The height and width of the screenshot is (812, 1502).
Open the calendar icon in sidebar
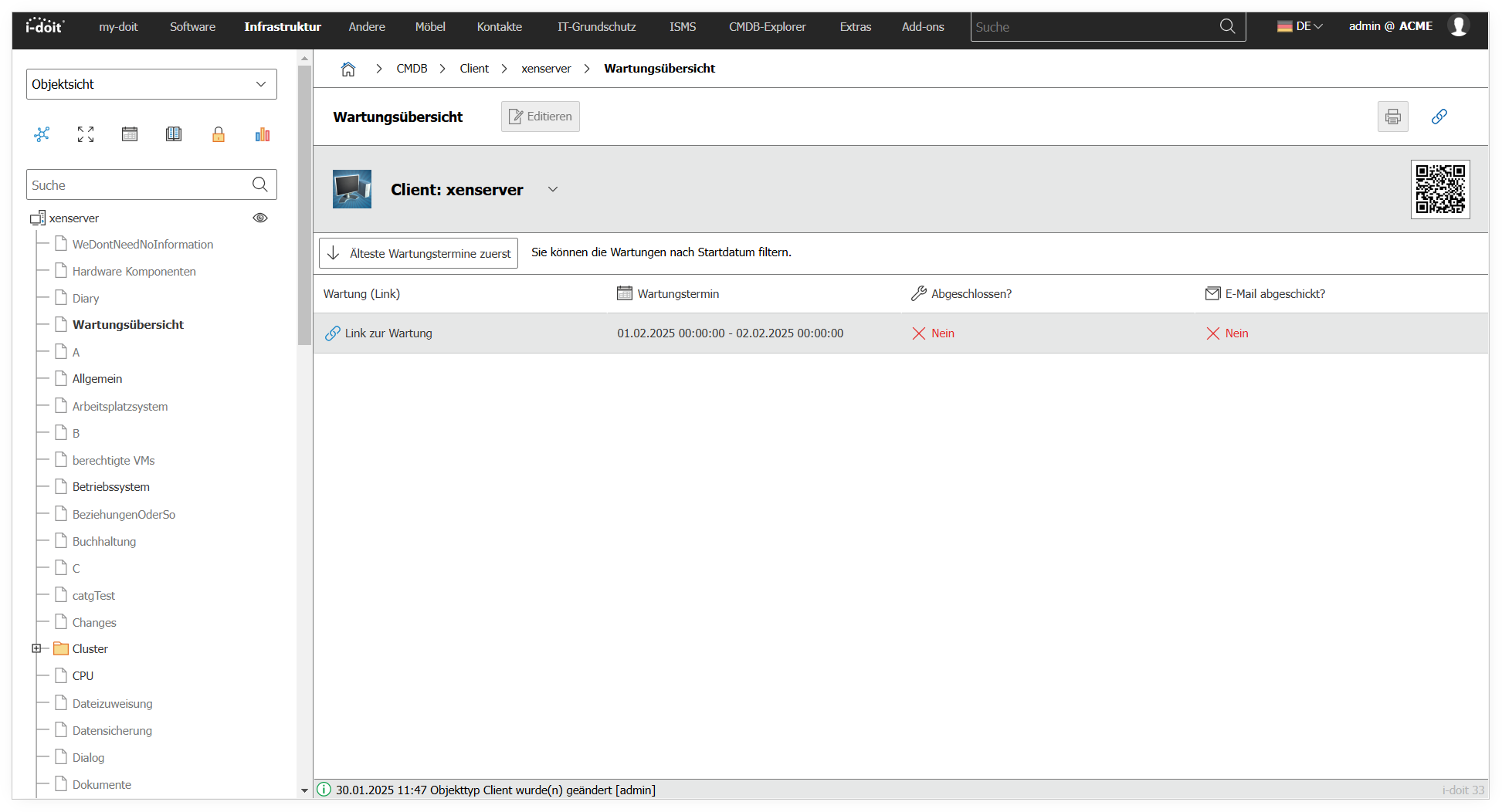click(x=130, y=134)
